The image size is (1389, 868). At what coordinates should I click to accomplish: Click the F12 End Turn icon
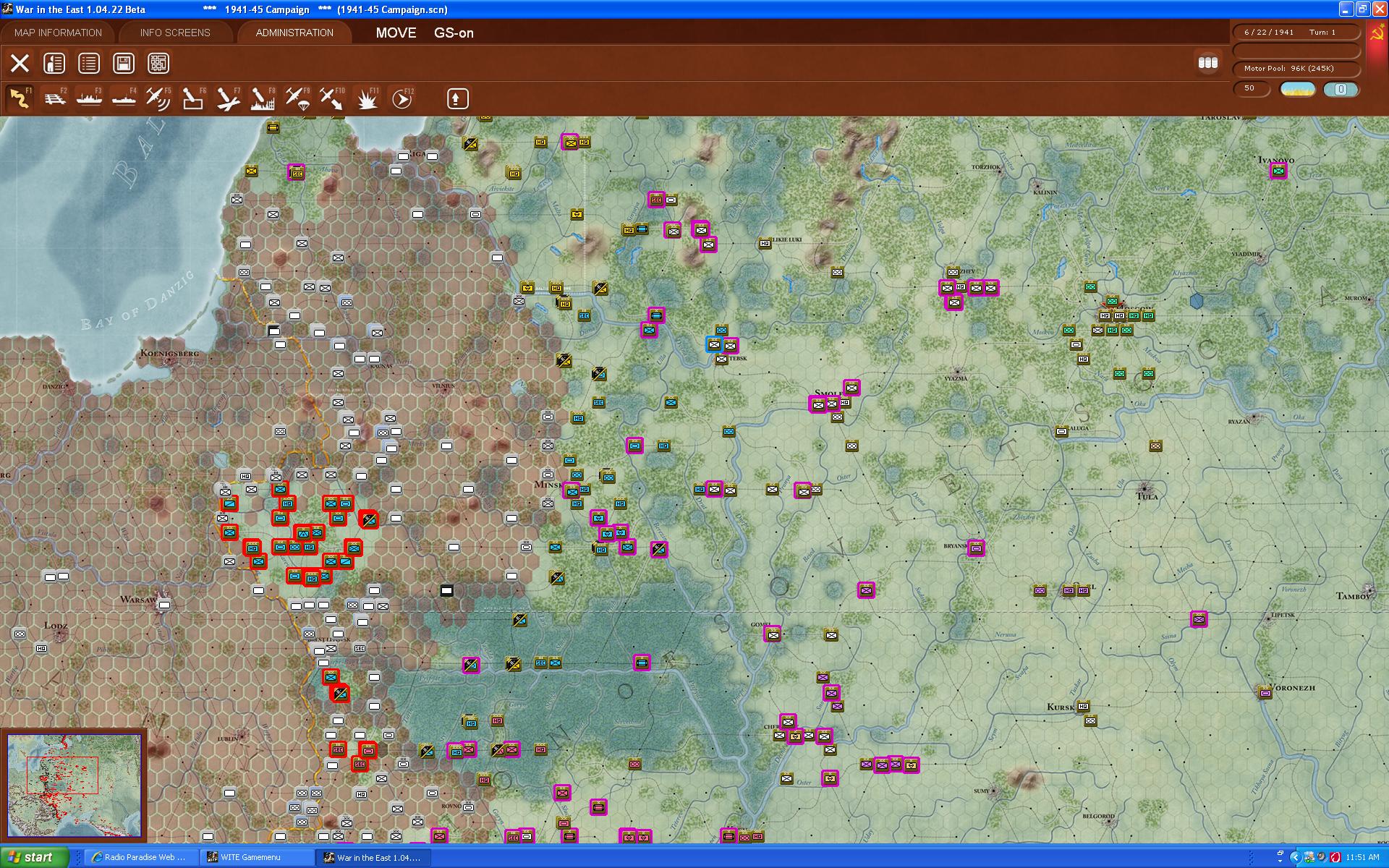click(x=402, y=98)
